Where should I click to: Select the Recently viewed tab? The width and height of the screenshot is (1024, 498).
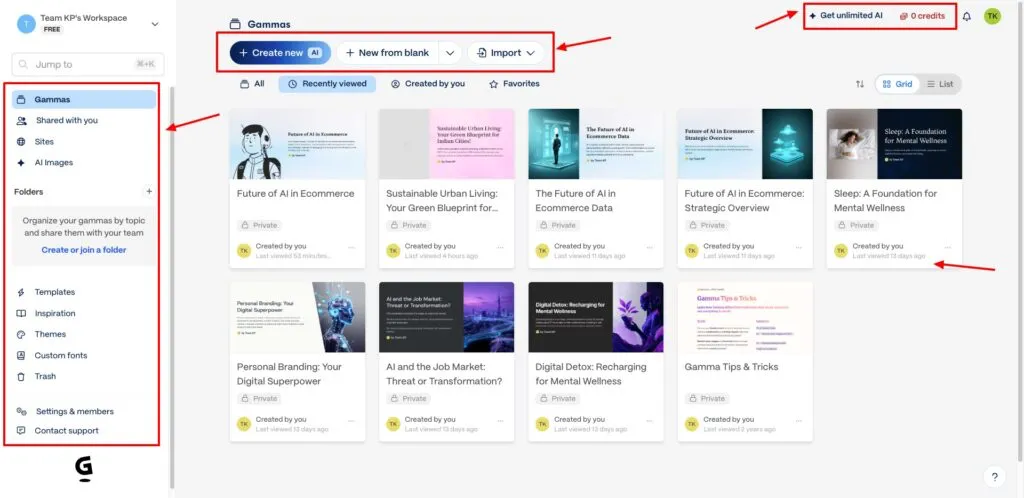click(x=327, y=84)
